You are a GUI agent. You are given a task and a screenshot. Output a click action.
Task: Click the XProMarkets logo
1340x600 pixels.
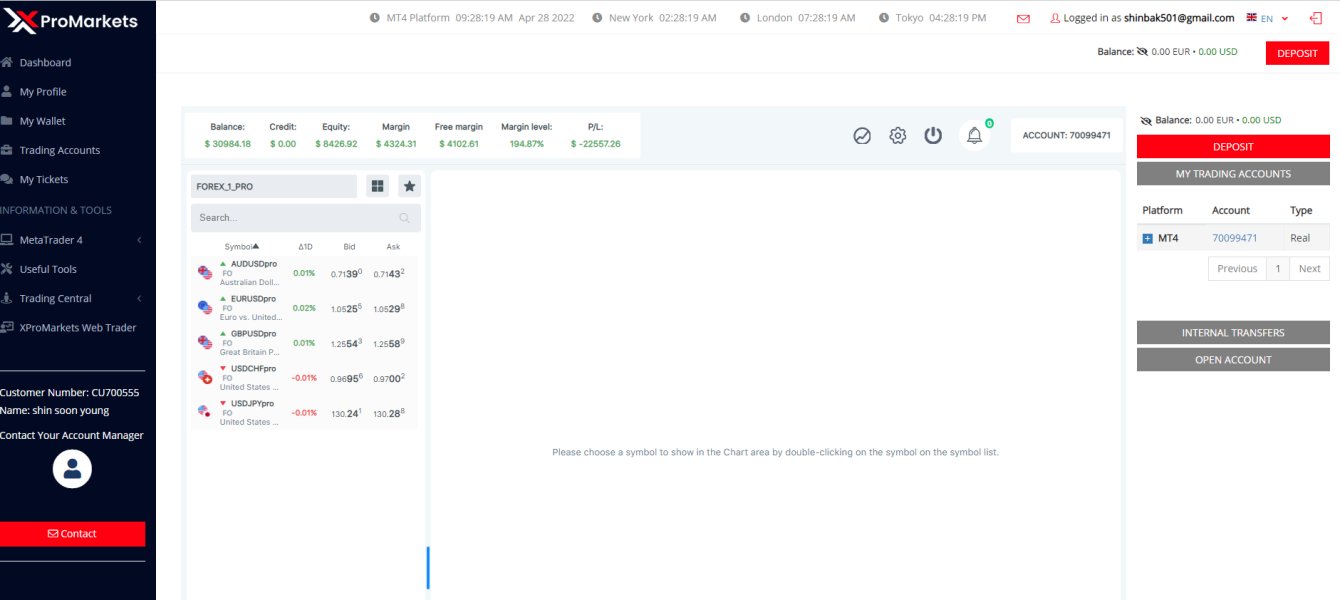[x=70, y=20]
